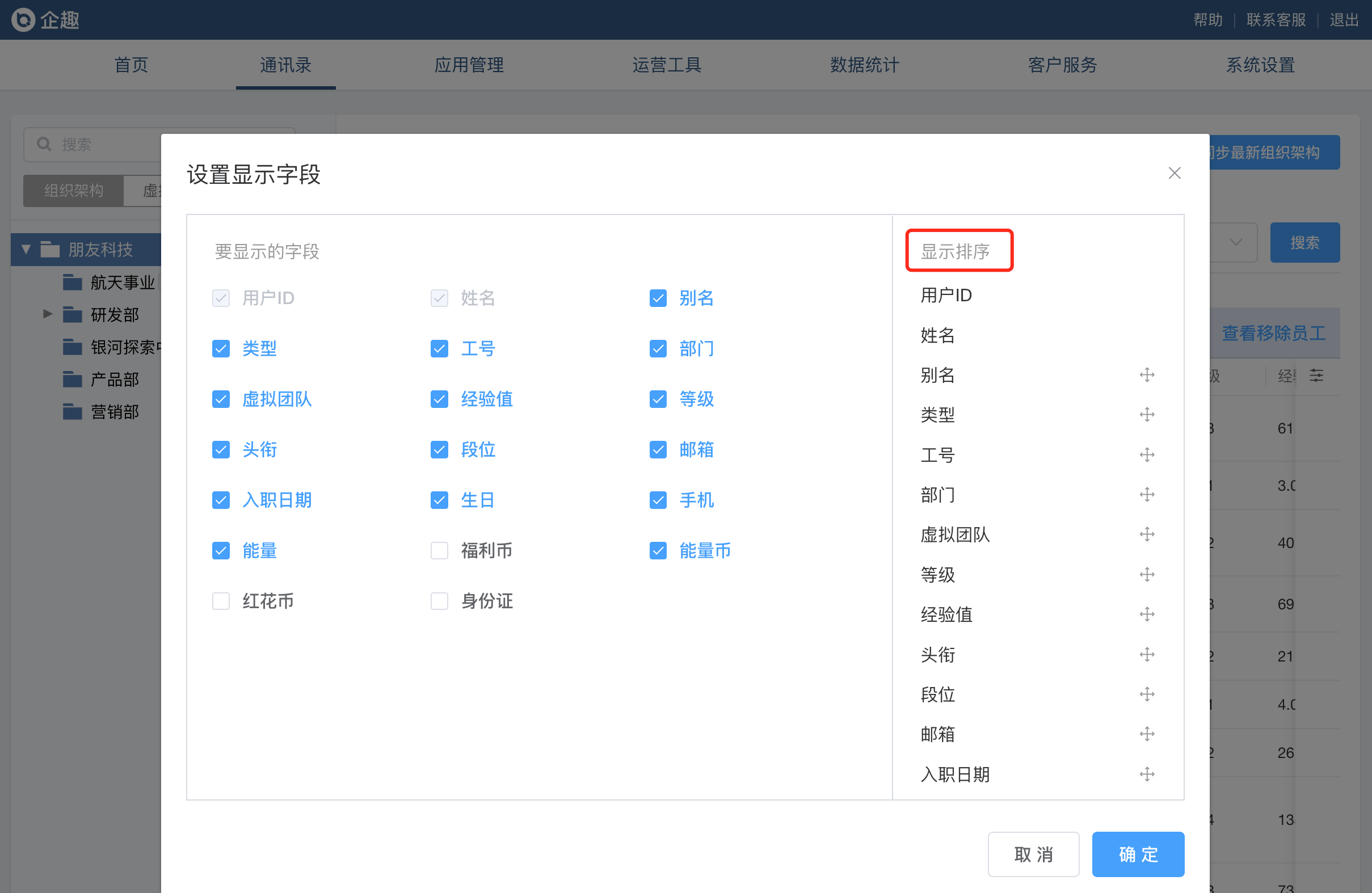Viewport: 1372px width, 893px height.
Task: Click the 帮助 link
Action: click(1207, 20)
